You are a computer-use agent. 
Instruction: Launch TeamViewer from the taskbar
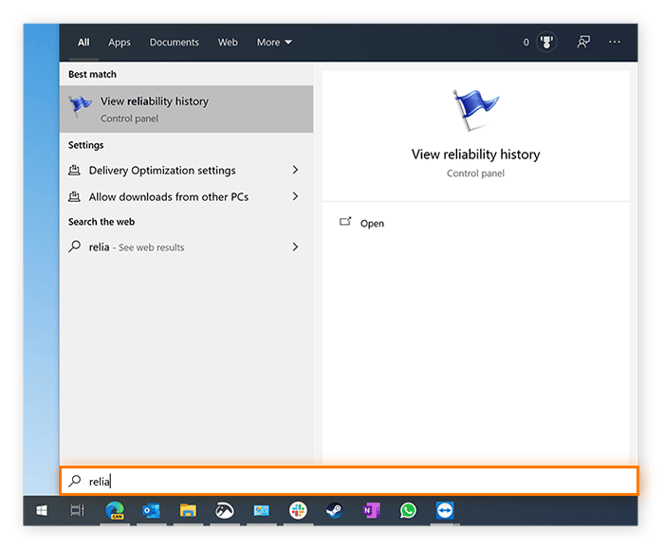445,510
